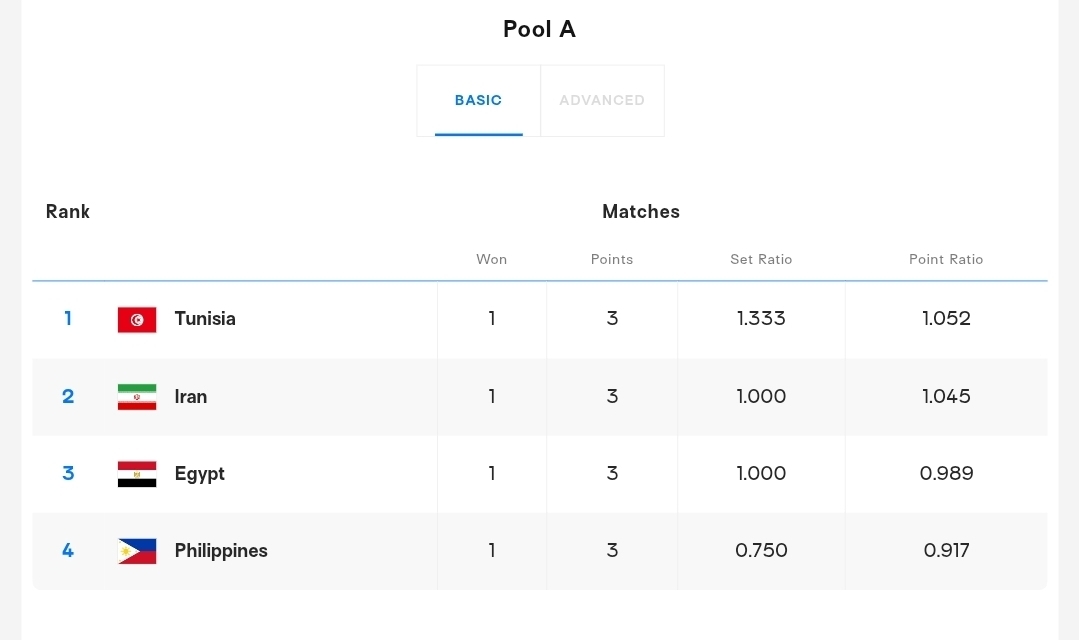Switch to the BASIC tab
1079x640 pixels.
pos(478,101)
